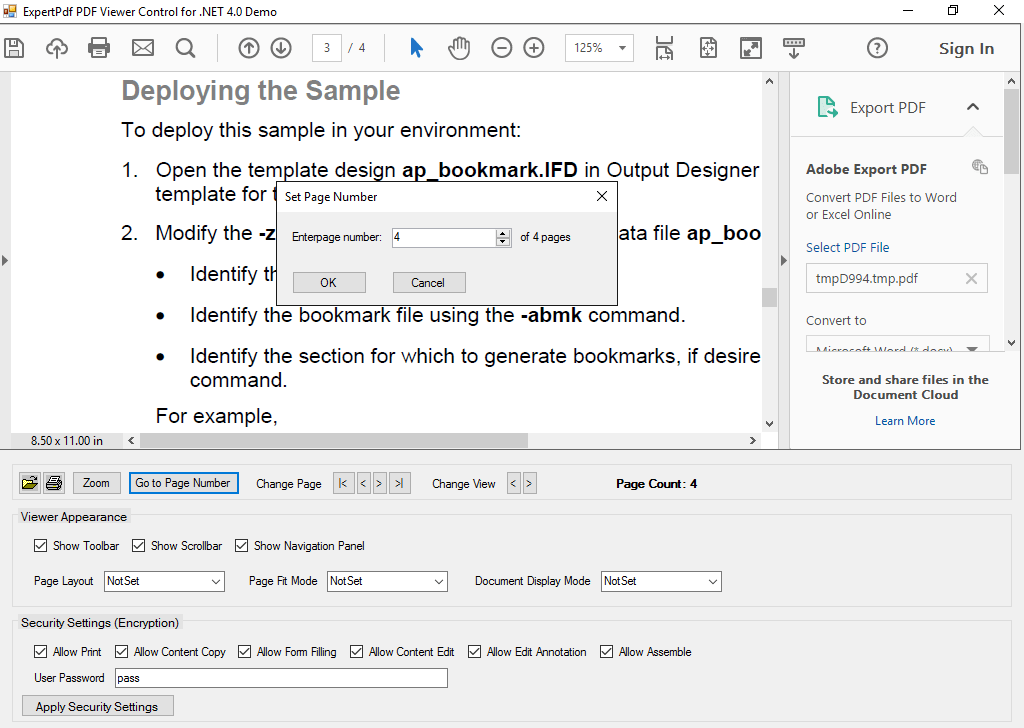Click the Sign In option
The height and width of the screenshot is (728, 1024).
pos(966,47)
